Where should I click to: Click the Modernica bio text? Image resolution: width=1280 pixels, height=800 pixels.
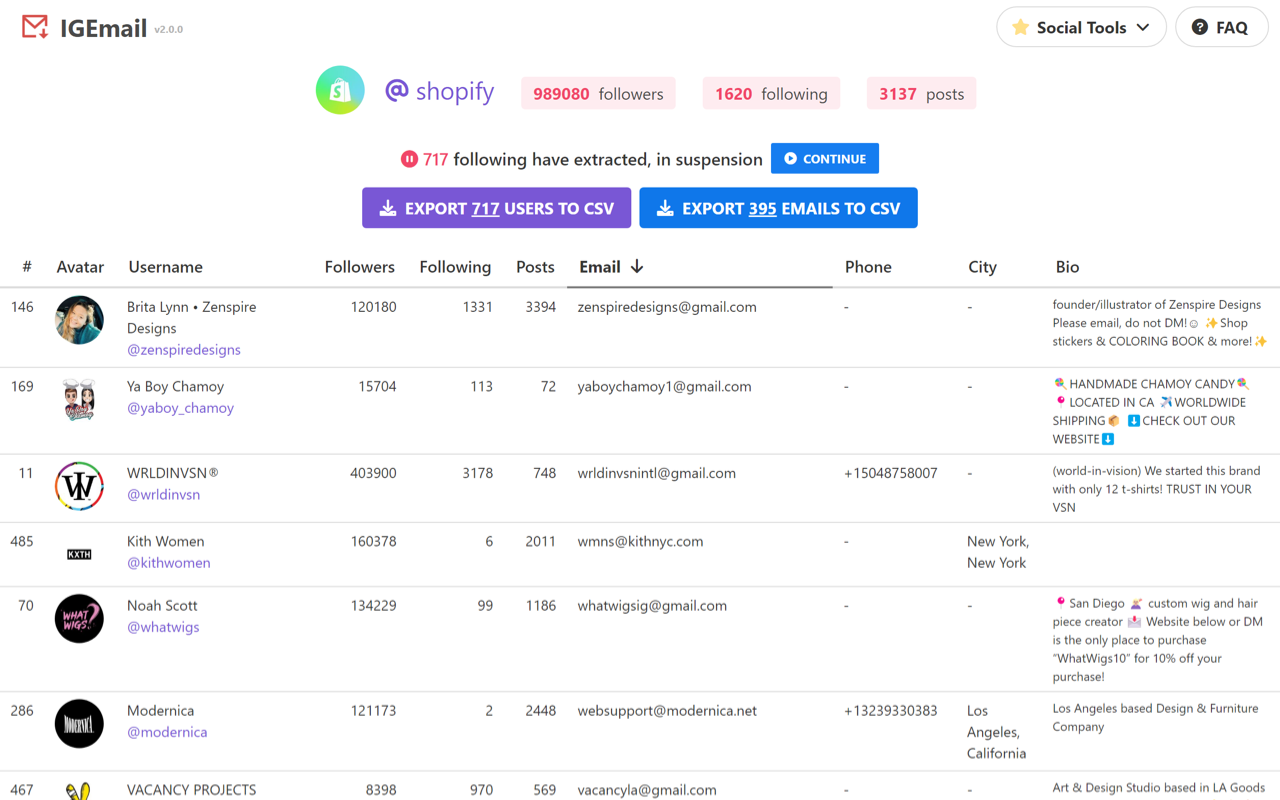click(1155, 717)
